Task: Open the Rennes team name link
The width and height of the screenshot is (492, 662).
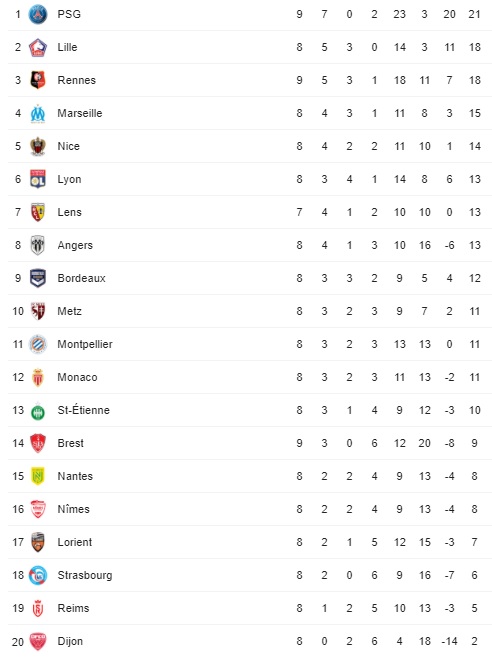Action: tap(77, 80)
